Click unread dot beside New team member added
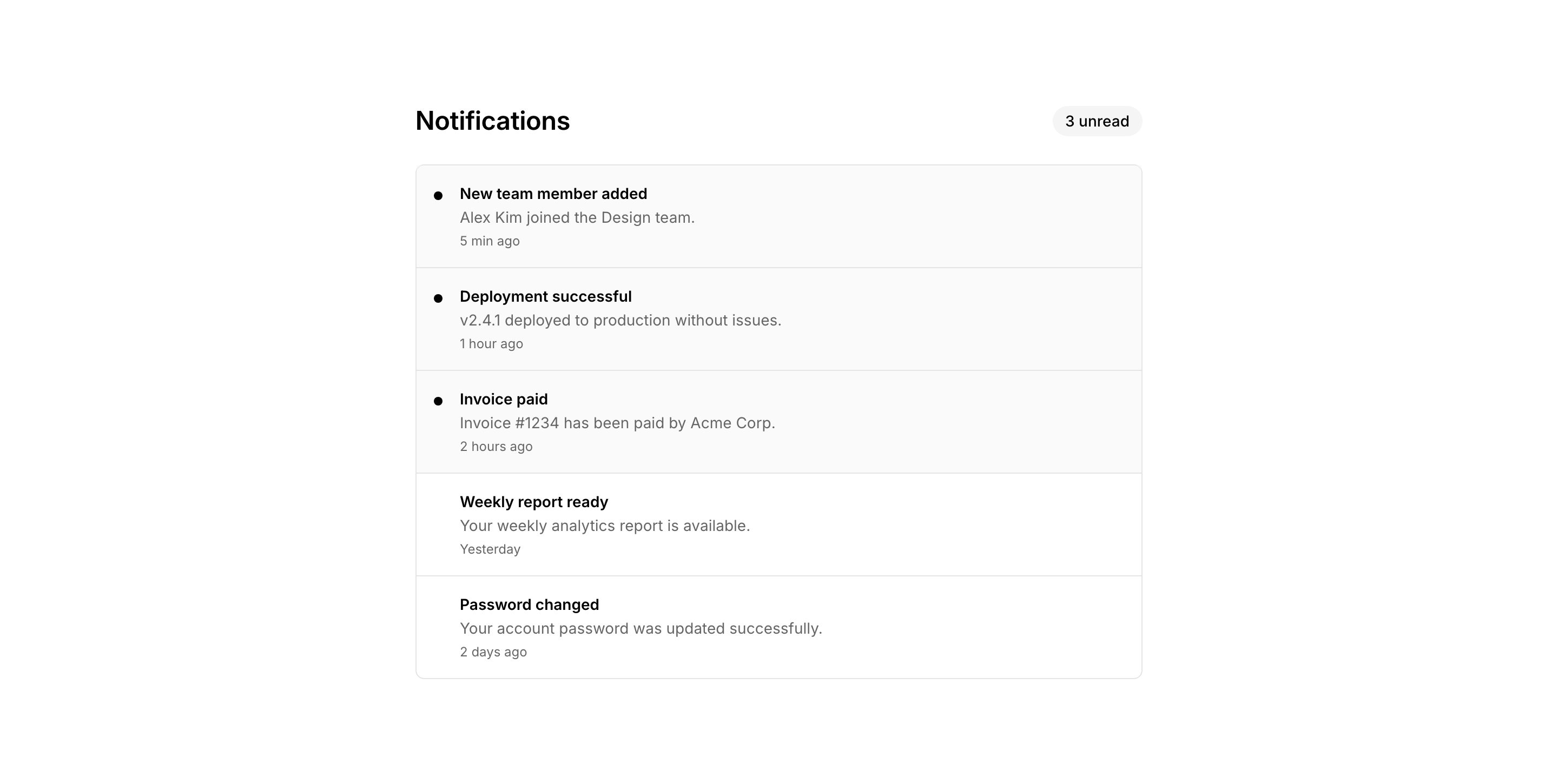This screenshot has height=784, width=1558. (x=438, y=195)
